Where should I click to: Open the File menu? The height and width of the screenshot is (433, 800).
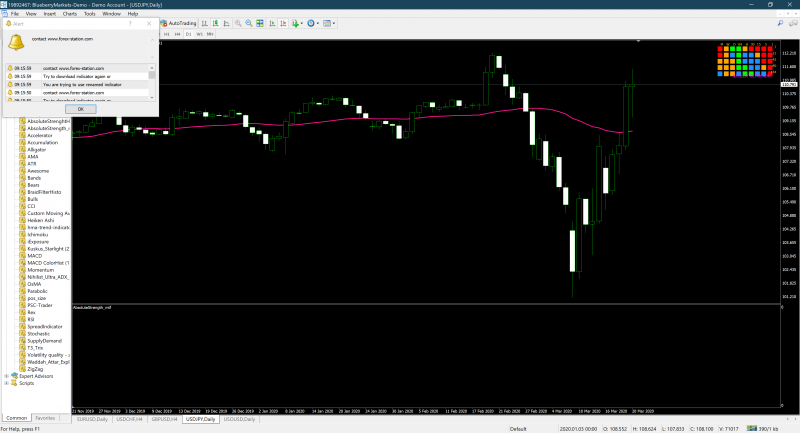click(x=15, y=14)
